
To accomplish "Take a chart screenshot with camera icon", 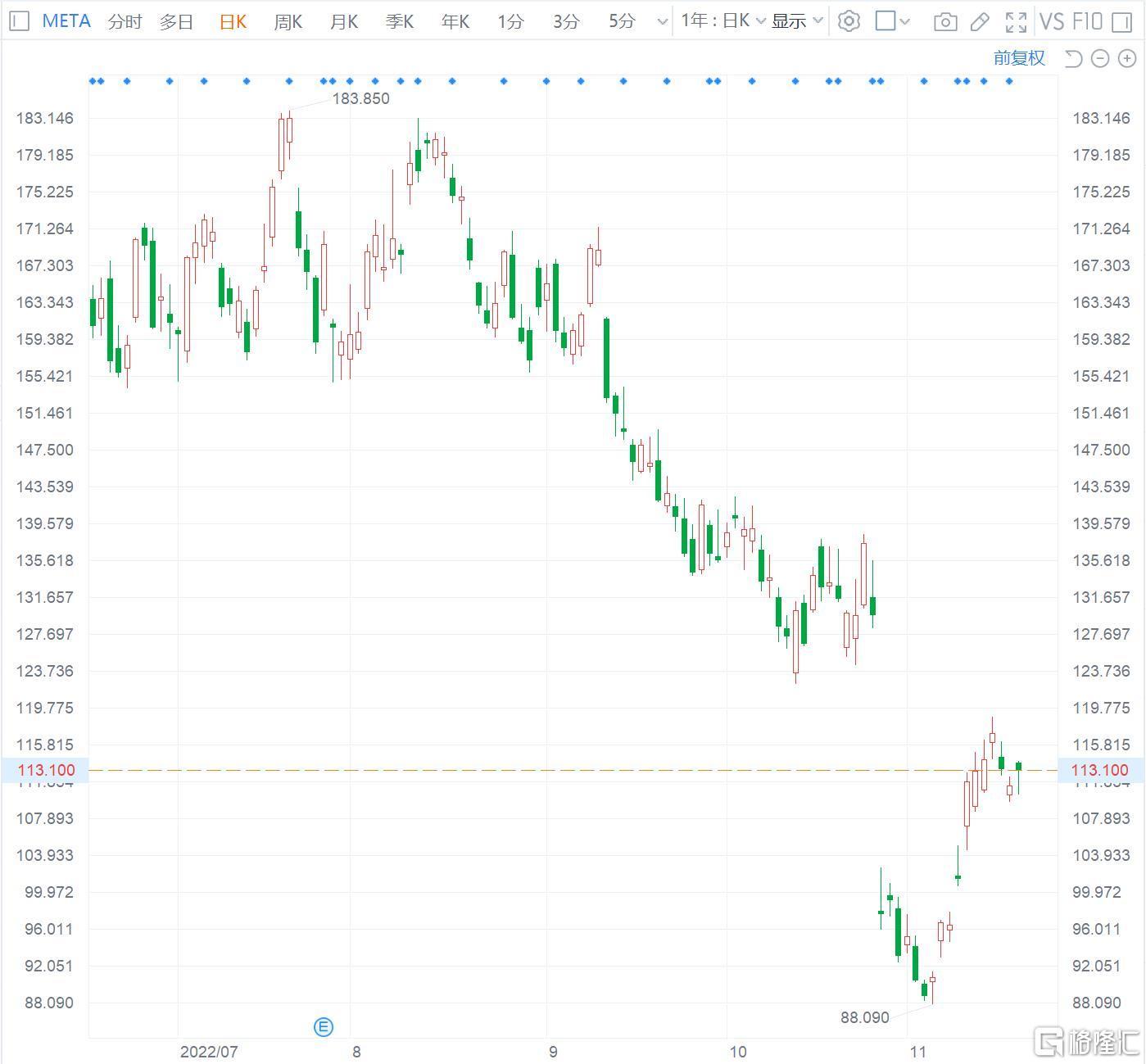I will pos(945,22).
